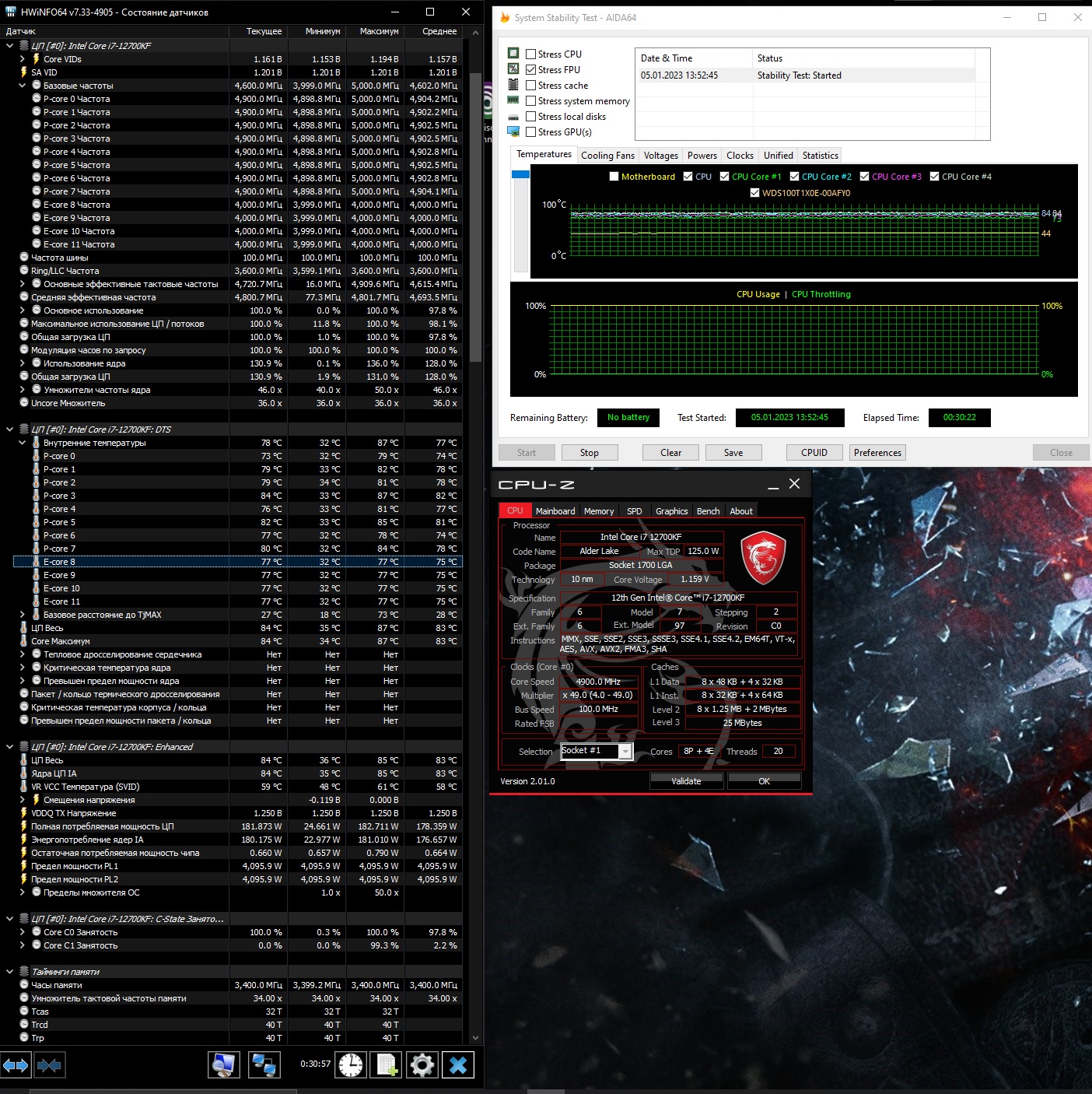Screen dimensions: 1092x1094
Task: Collapse the Базовые частоты group
Action: click(23, 86)
